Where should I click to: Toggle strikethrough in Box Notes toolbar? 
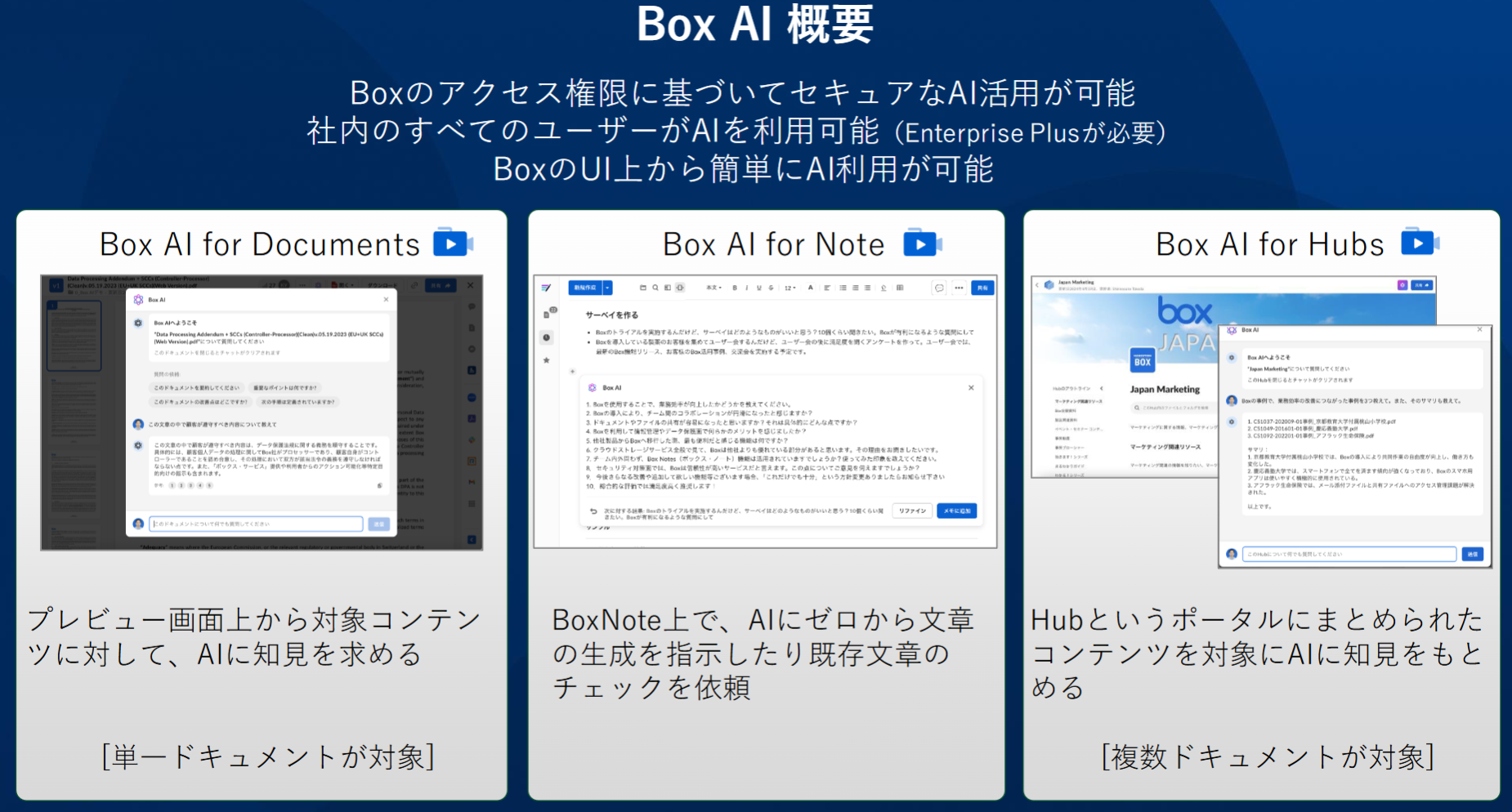tap(771, 288)
